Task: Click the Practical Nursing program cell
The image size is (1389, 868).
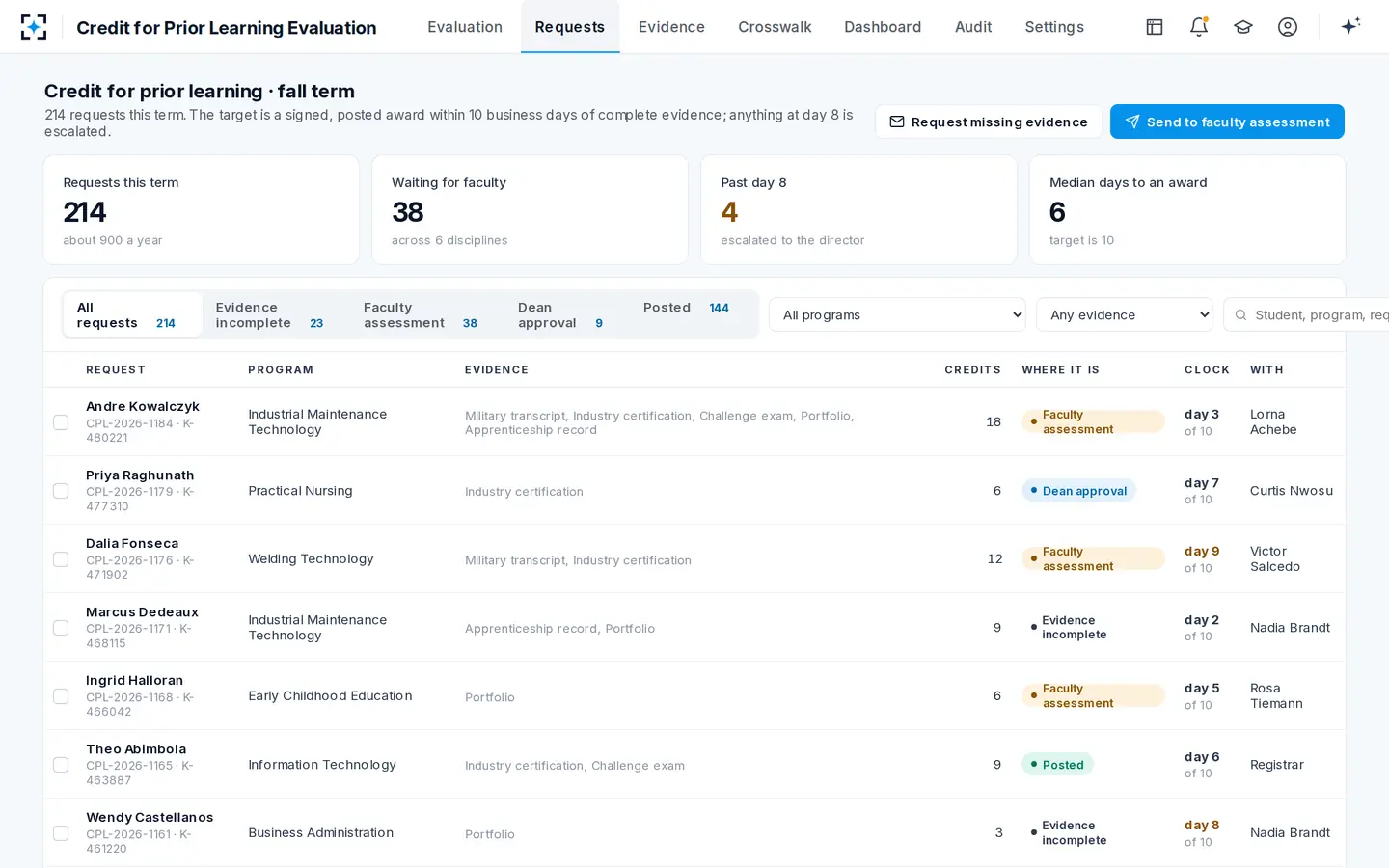Action: [x=300, y=491]
